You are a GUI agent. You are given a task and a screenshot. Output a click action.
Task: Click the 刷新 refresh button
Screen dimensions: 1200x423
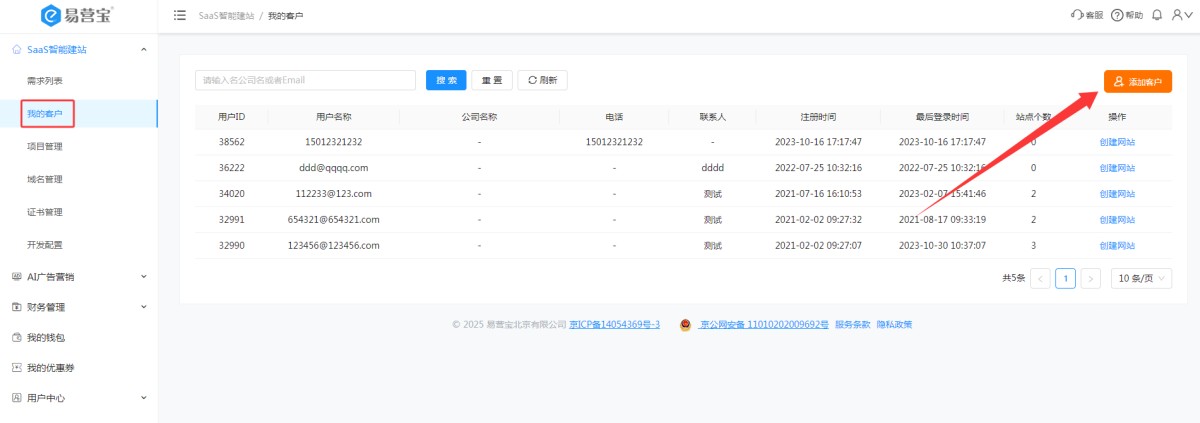(542, 80)
